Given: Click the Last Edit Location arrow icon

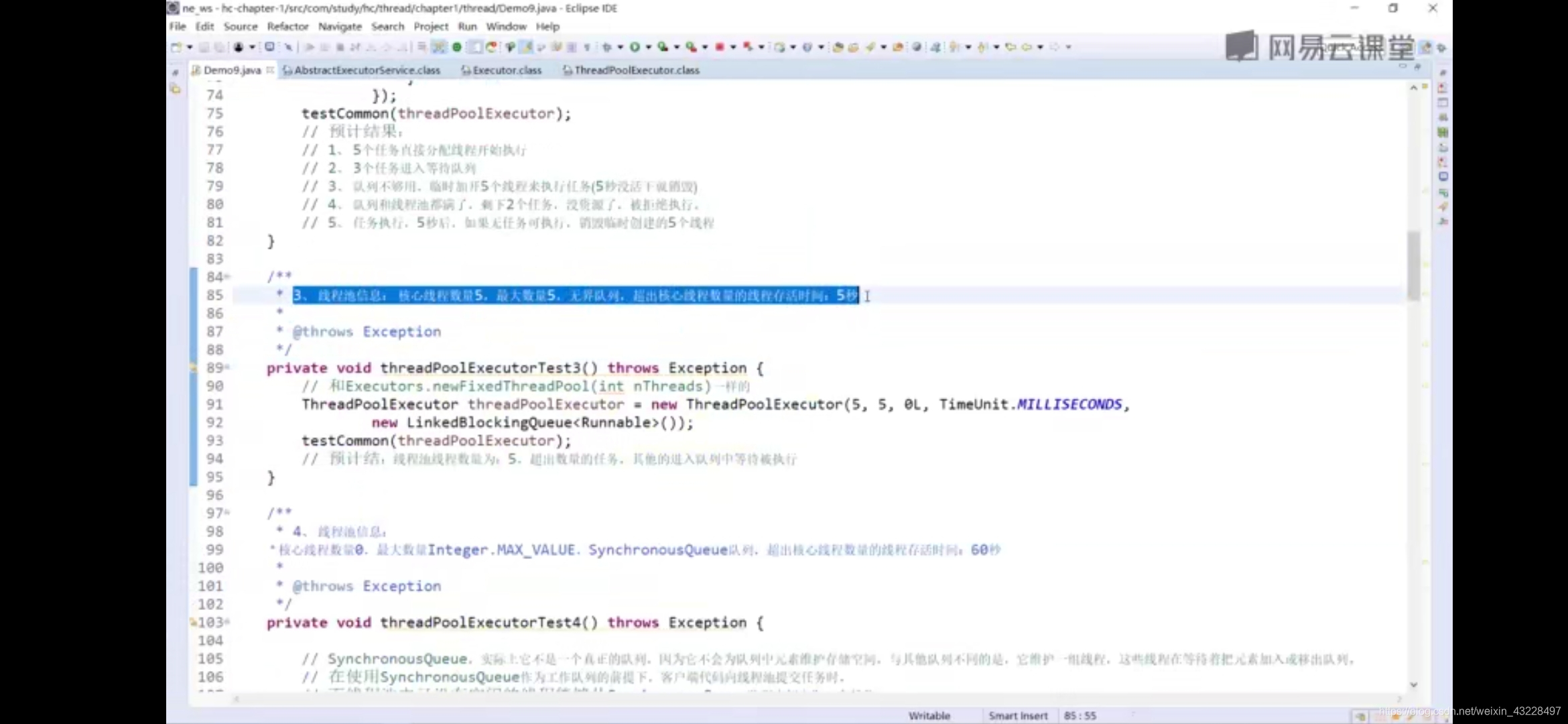Looking at the screenshot, I should [1010, 47].
